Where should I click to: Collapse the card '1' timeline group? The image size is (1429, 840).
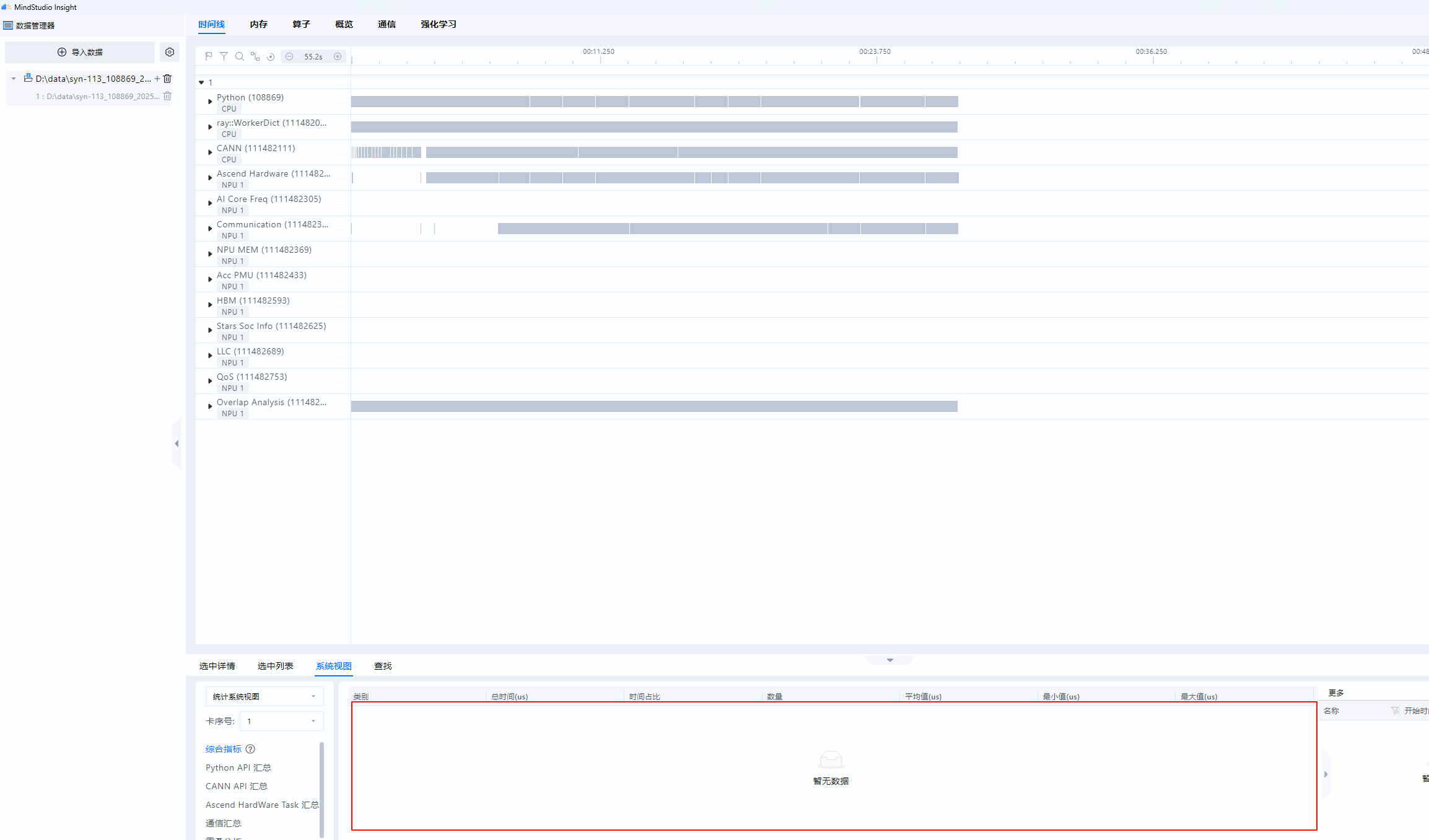(x=201, y=82)
